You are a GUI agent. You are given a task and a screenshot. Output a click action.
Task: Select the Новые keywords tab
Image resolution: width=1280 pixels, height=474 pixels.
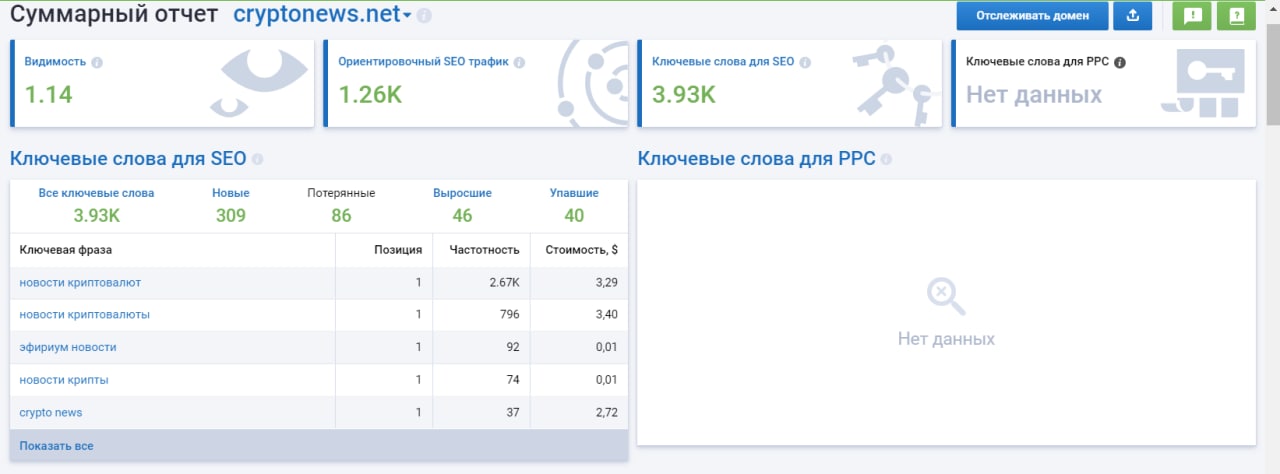click(x=231, y=193)
